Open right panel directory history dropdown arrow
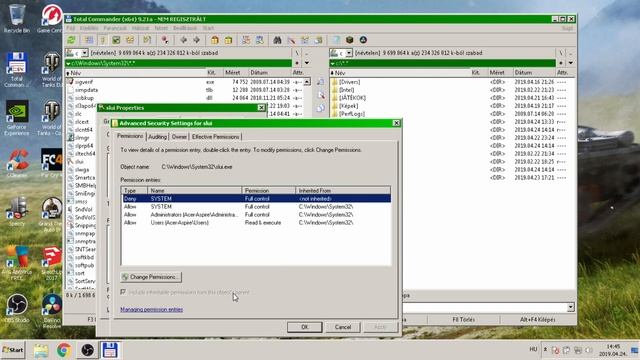This screenshot has height=360, width=640. click(x=571, y=63)
